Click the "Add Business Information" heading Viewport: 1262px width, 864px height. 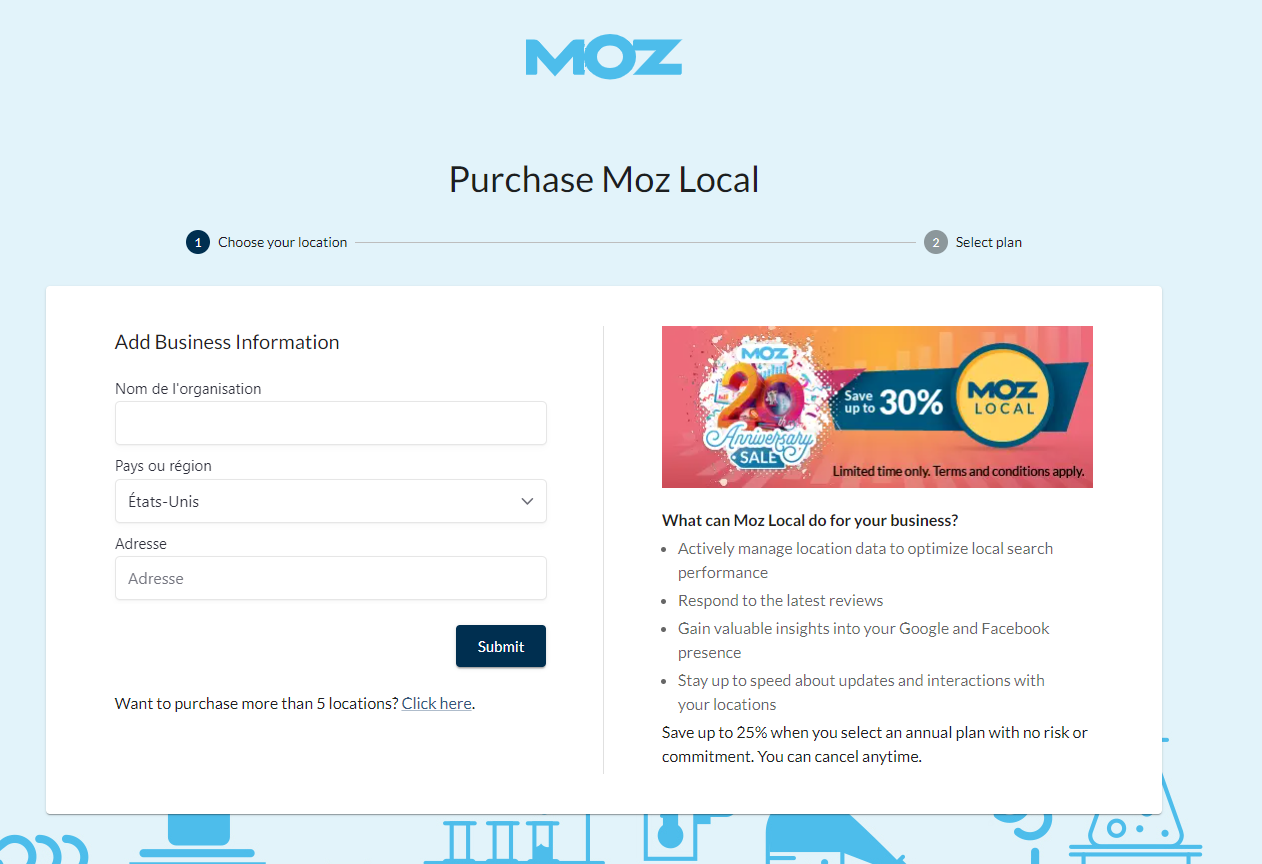pos(227,342)
